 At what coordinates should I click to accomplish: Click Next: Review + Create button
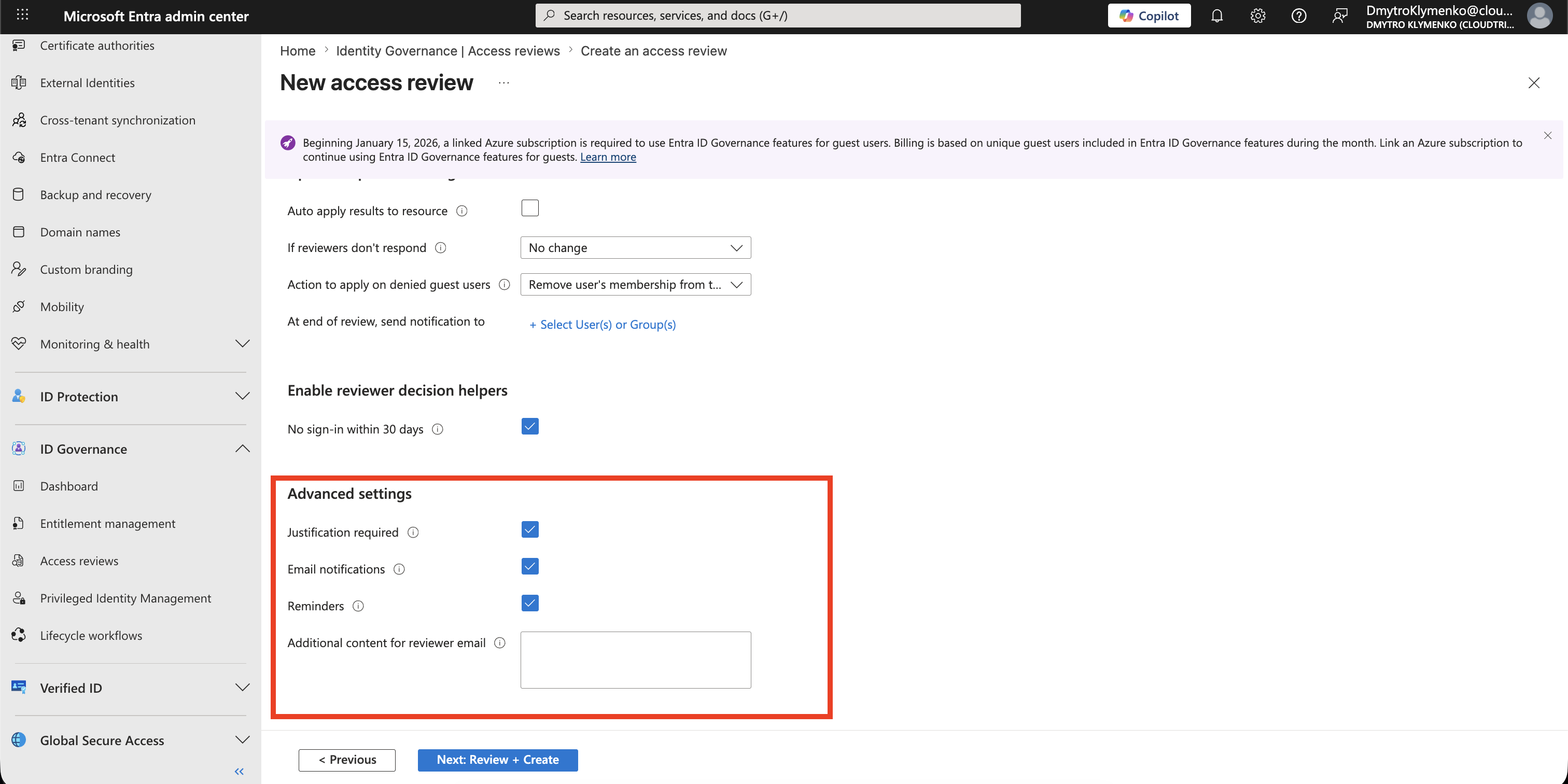(x=498, y=760)
